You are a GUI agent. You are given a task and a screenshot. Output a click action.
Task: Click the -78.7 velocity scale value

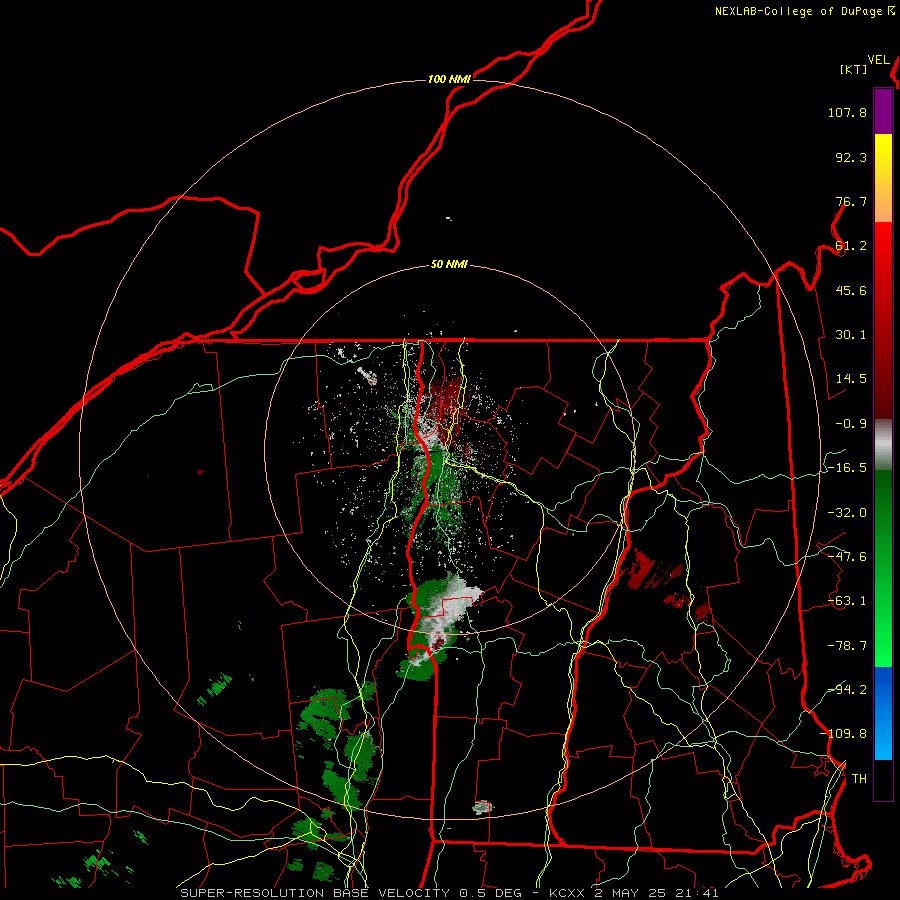coord(847,646)
